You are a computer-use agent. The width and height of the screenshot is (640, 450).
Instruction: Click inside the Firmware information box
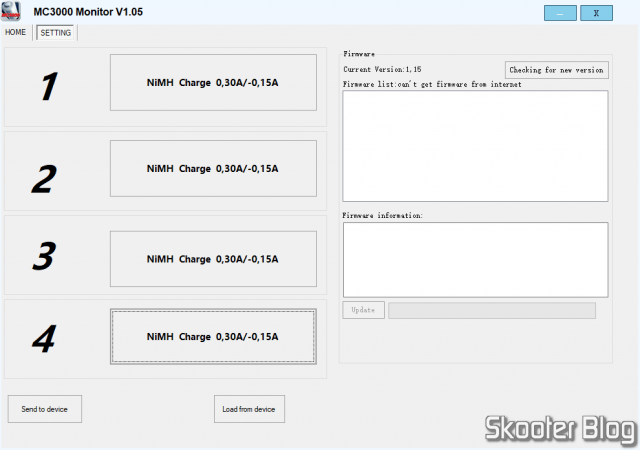click(475, 260)
